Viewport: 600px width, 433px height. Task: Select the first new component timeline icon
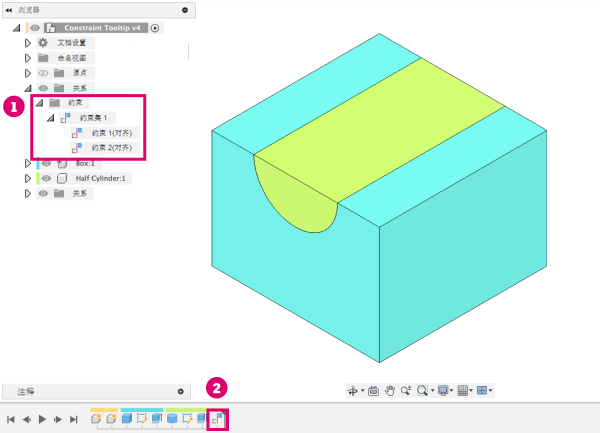(96, 419)
